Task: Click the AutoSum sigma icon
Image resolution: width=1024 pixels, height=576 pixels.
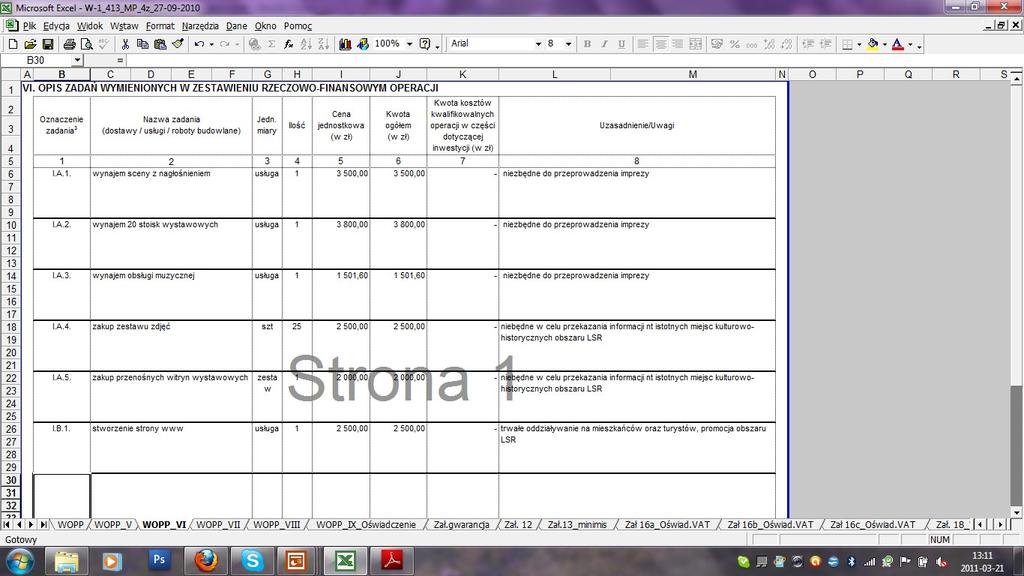Action: click(272, 44)
